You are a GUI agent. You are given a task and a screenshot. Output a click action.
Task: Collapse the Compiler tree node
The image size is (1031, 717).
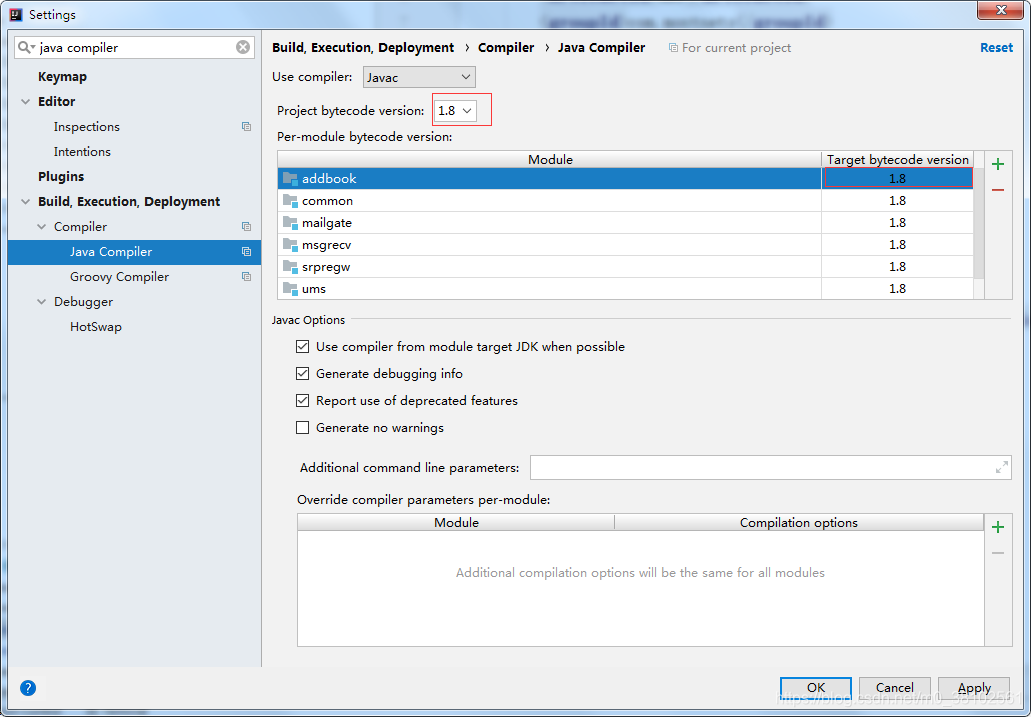click(41, 226)
